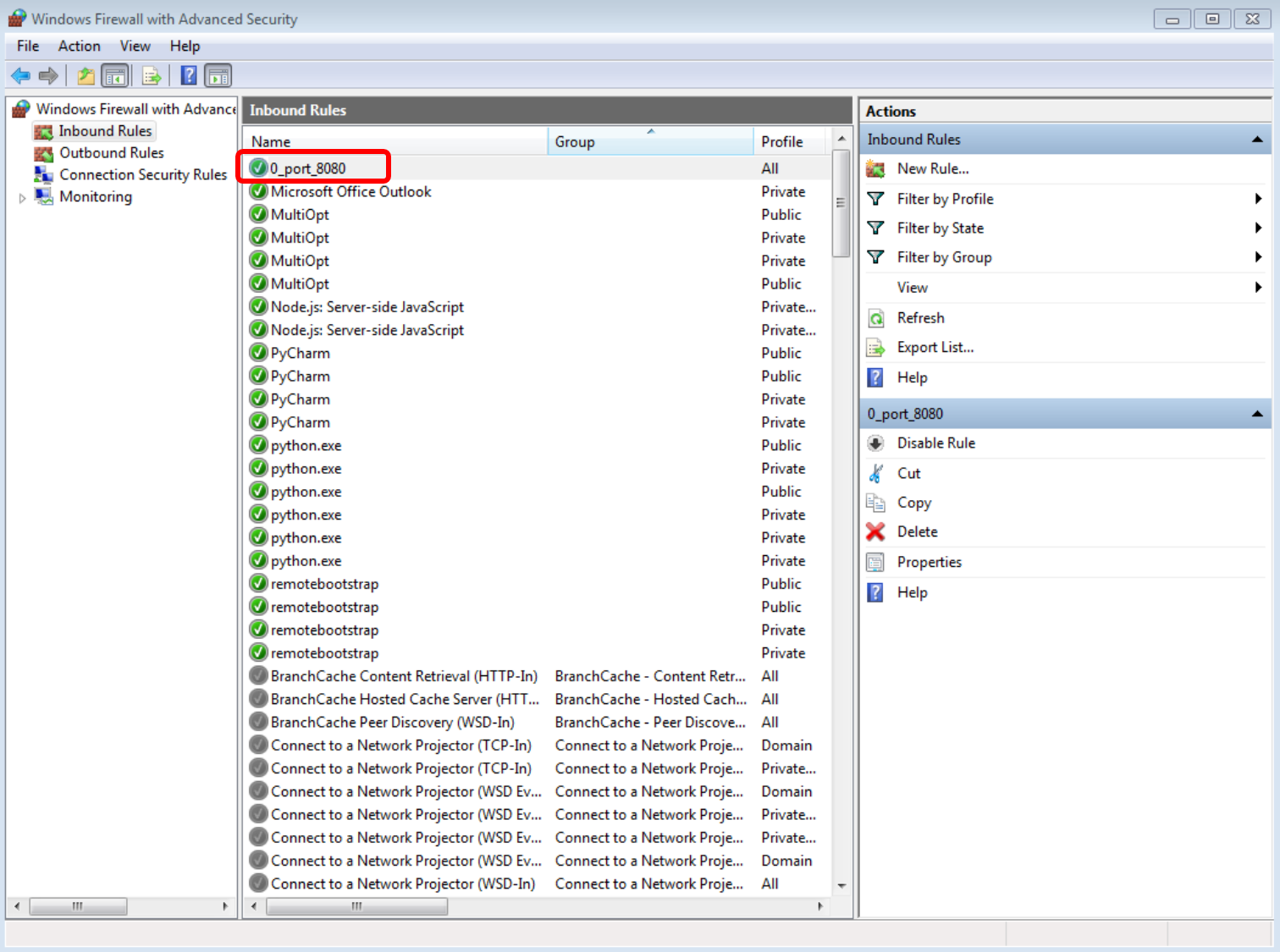This screenshot has height=952, width=1280.
Task: Click the rules list scroll right arrow
Action: coord(819,906)
